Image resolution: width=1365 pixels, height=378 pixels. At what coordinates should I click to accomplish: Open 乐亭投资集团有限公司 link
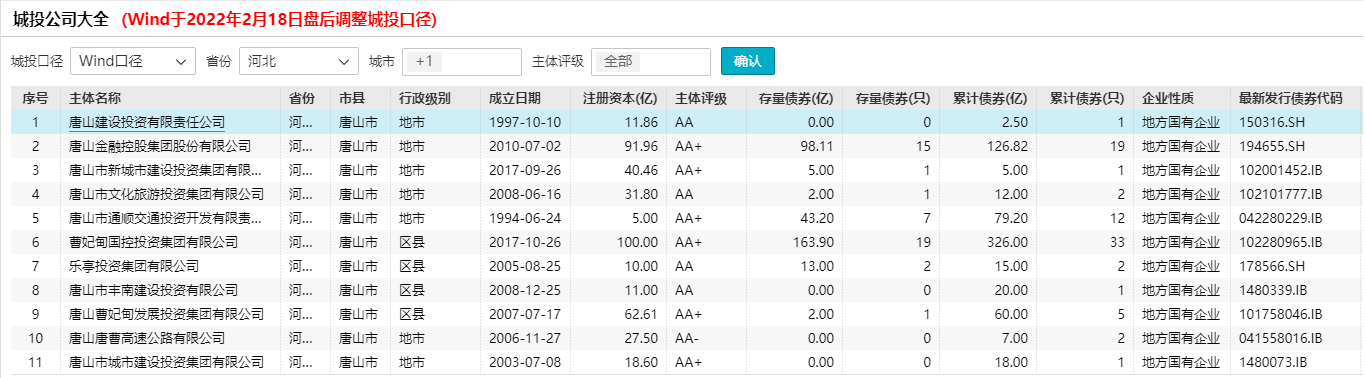click(134, 266)
